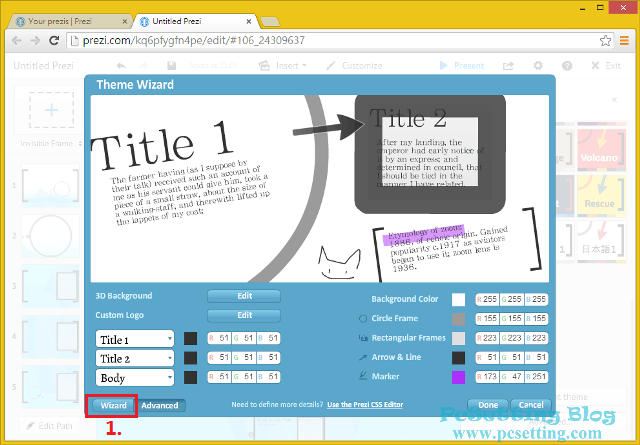Click the cat doodle in the preview
This screenshot has height=445, width=640.
(337, 263)
